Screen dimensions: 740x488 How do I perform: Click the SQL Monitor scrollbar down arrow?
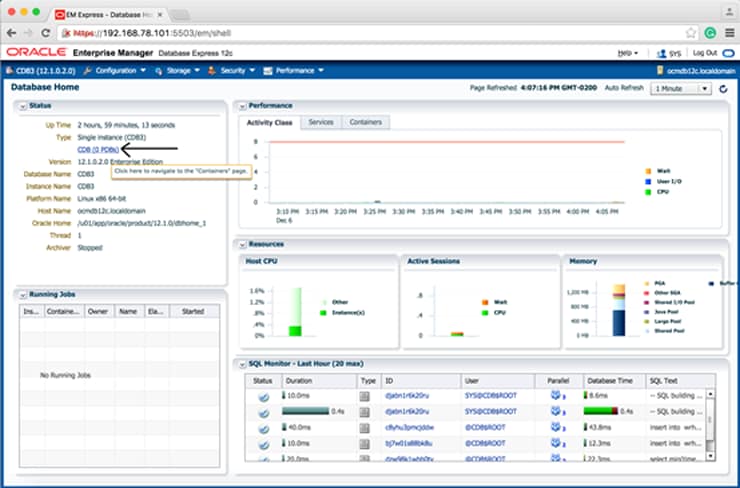pos(710,456)
